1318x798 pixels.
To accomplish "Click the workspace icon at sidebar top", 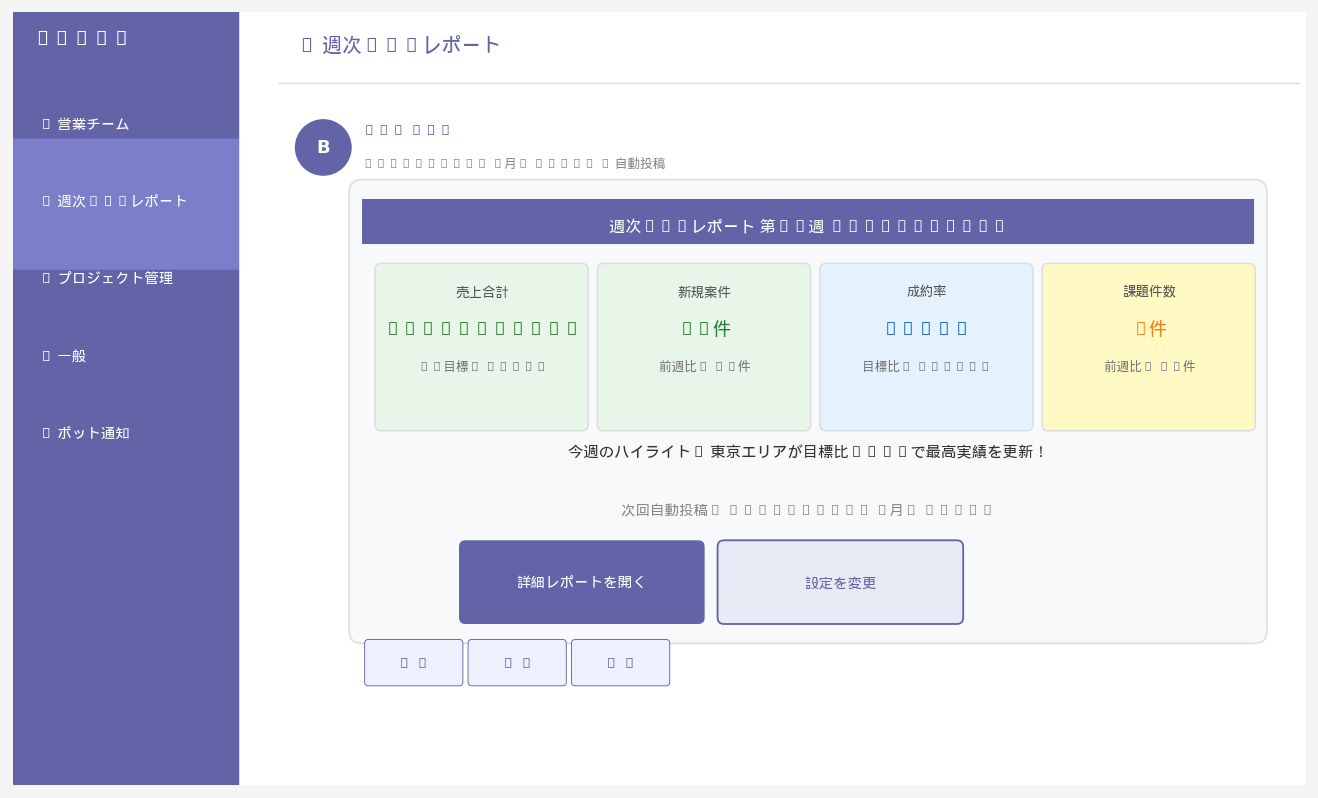I will pos(42,36).
